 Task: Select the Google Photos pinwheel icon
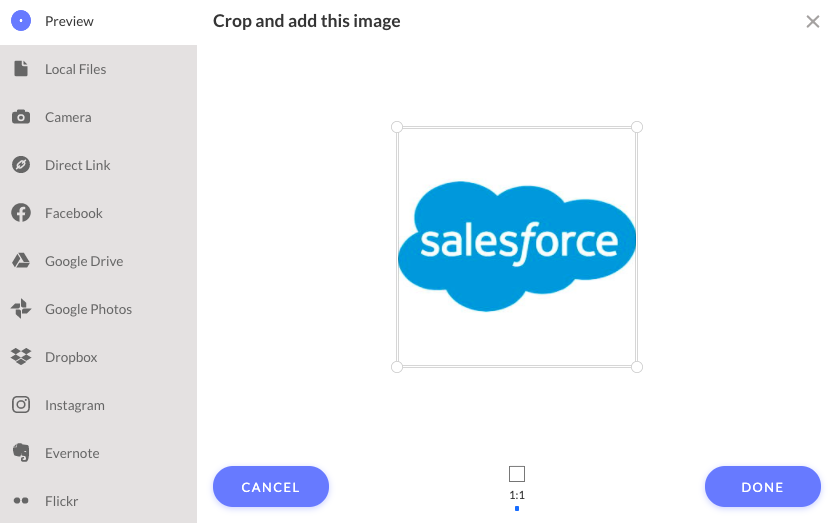tap(21, 308)
